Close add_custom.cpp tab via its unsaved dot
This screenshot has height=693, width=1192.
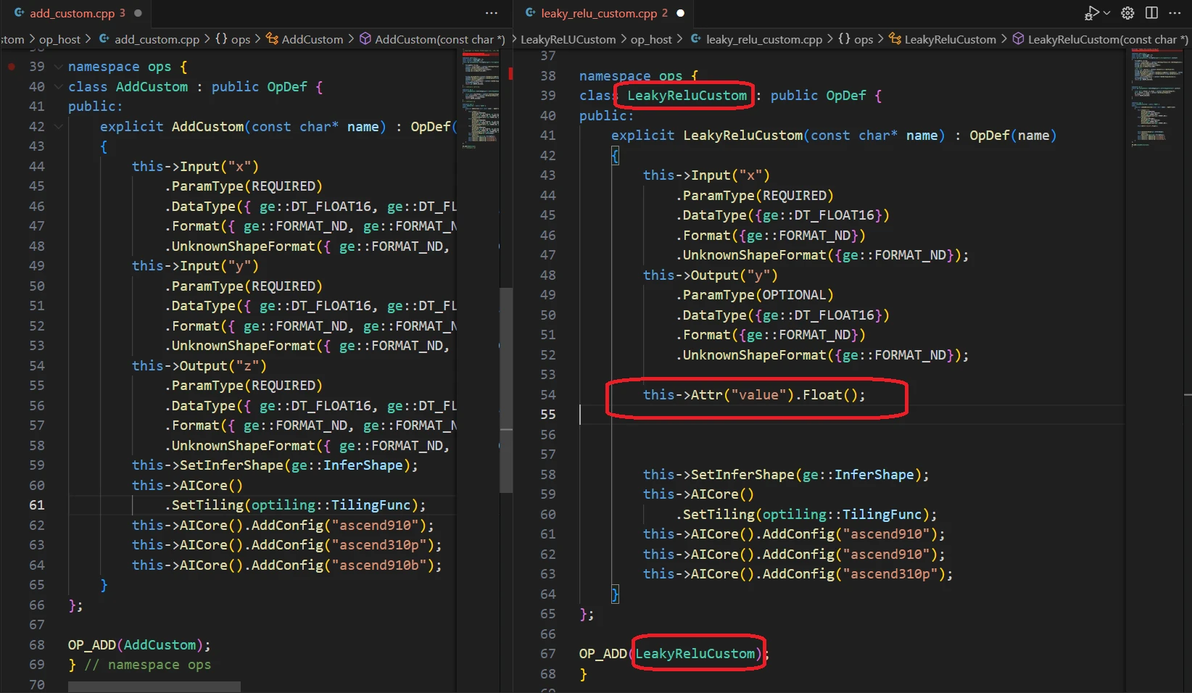coord(138,13)
